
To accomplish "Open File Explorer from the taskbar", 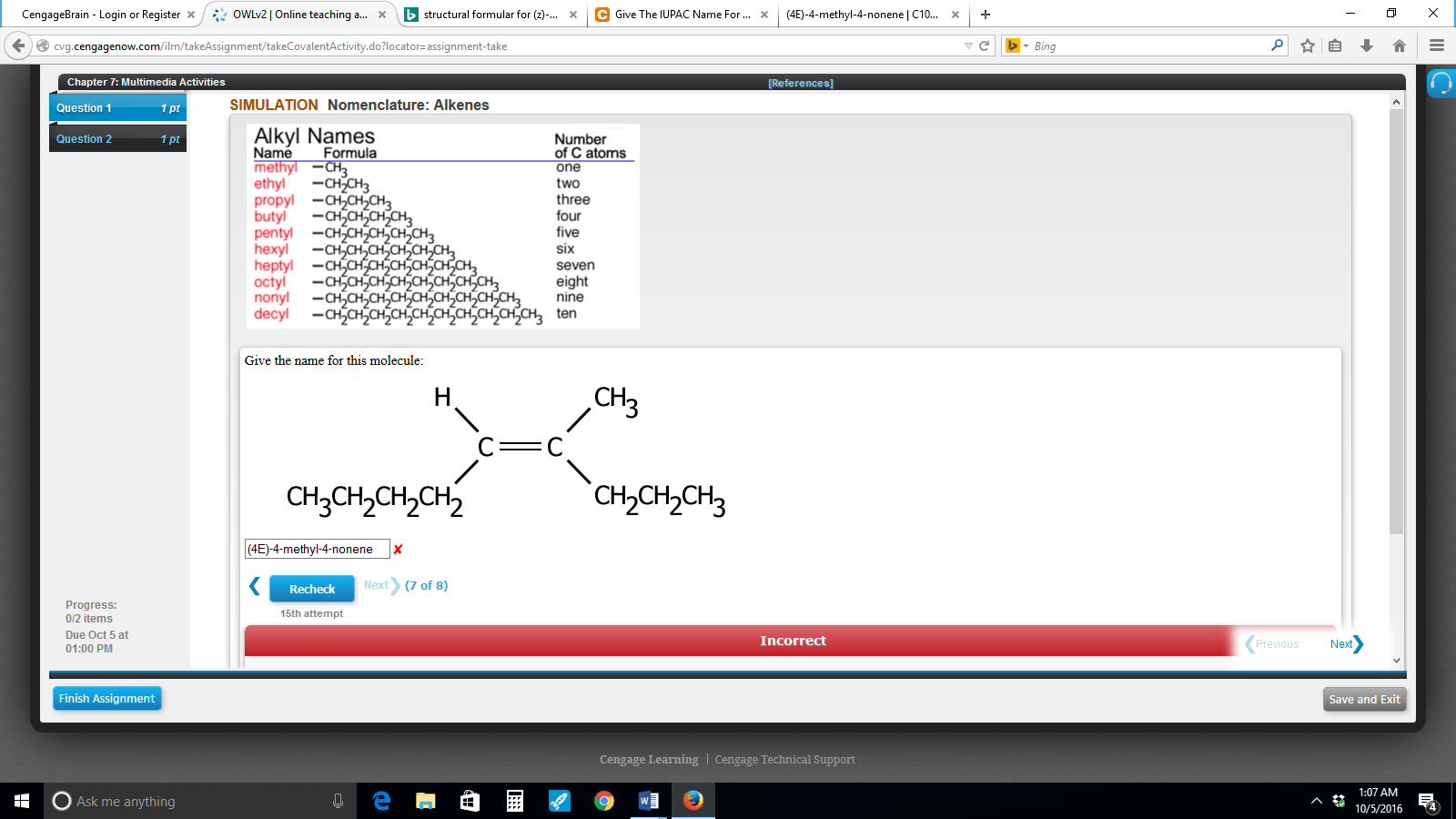I will click(425, 802).
